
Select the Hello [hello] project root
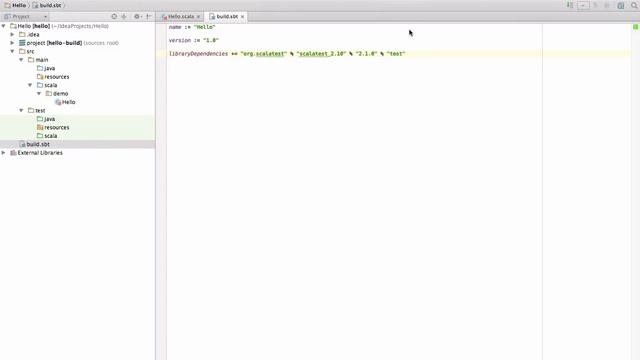point(59,26)
